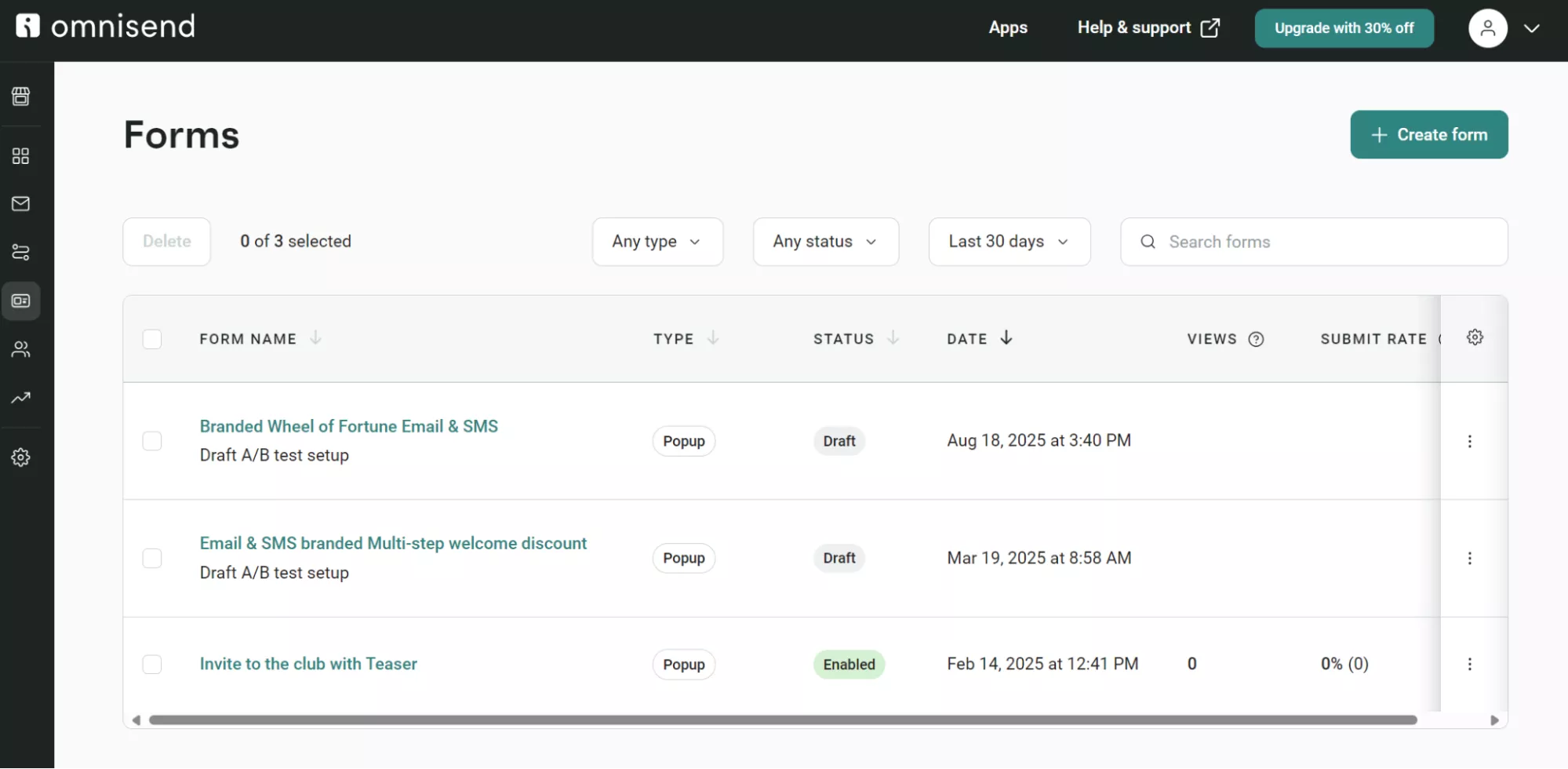The width and height of the screenshot is (1568, 769).
Task: Click the Omnisend logo
Action: 105,27
